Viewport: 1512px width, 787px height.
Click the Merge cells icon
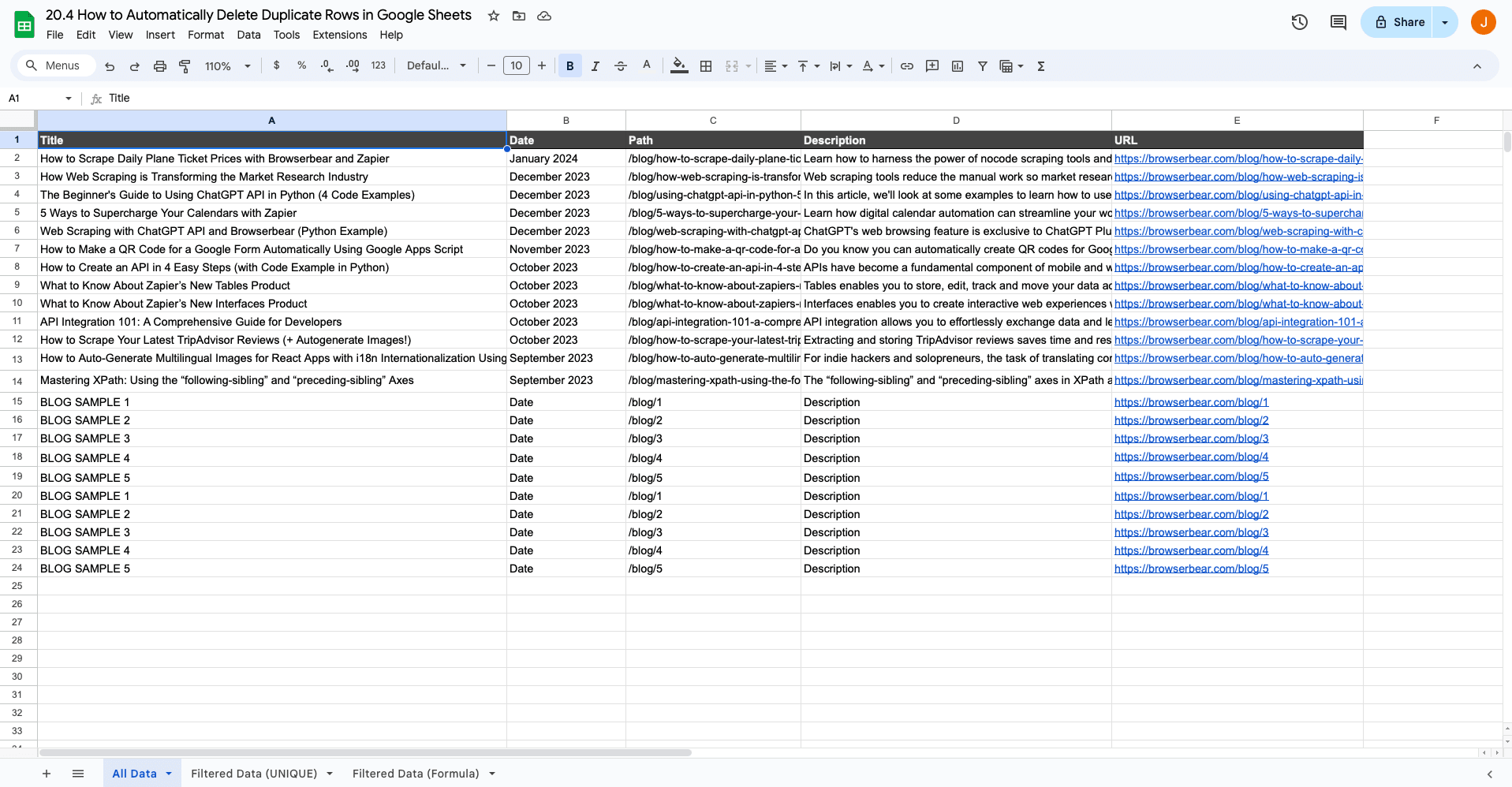coord(732,66)
